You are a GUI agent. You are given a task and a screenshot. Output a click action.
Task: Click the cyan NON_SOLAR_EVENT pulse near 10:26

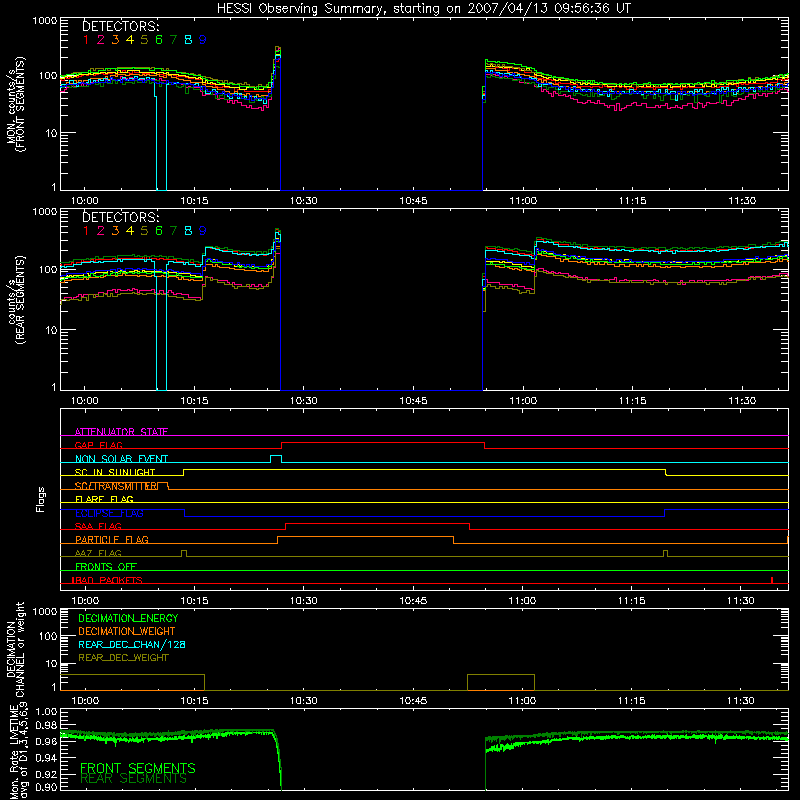(x=276, y=458)
